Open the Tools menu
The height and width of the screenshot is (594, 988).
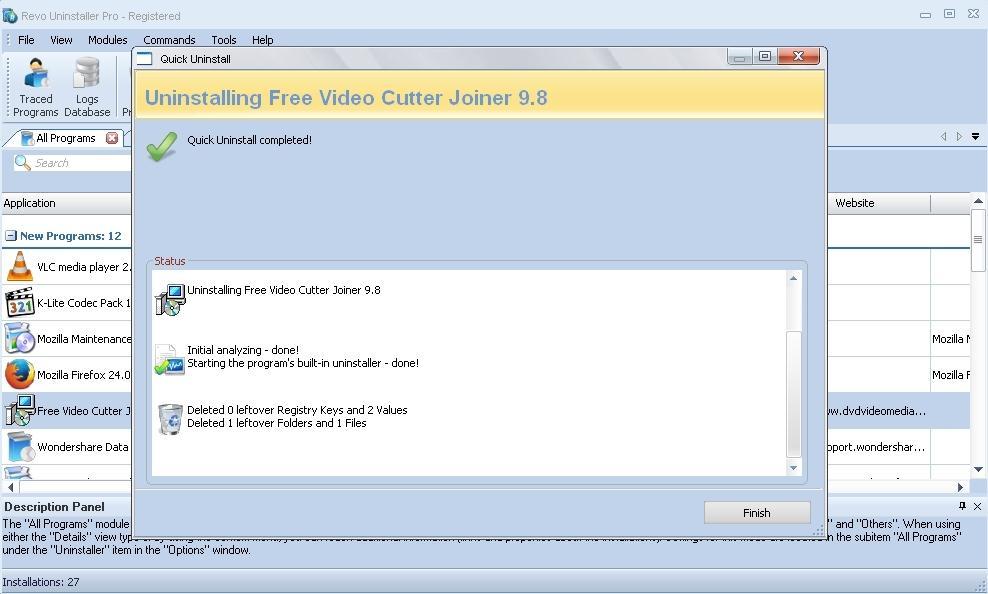click(x=223, y=40)
